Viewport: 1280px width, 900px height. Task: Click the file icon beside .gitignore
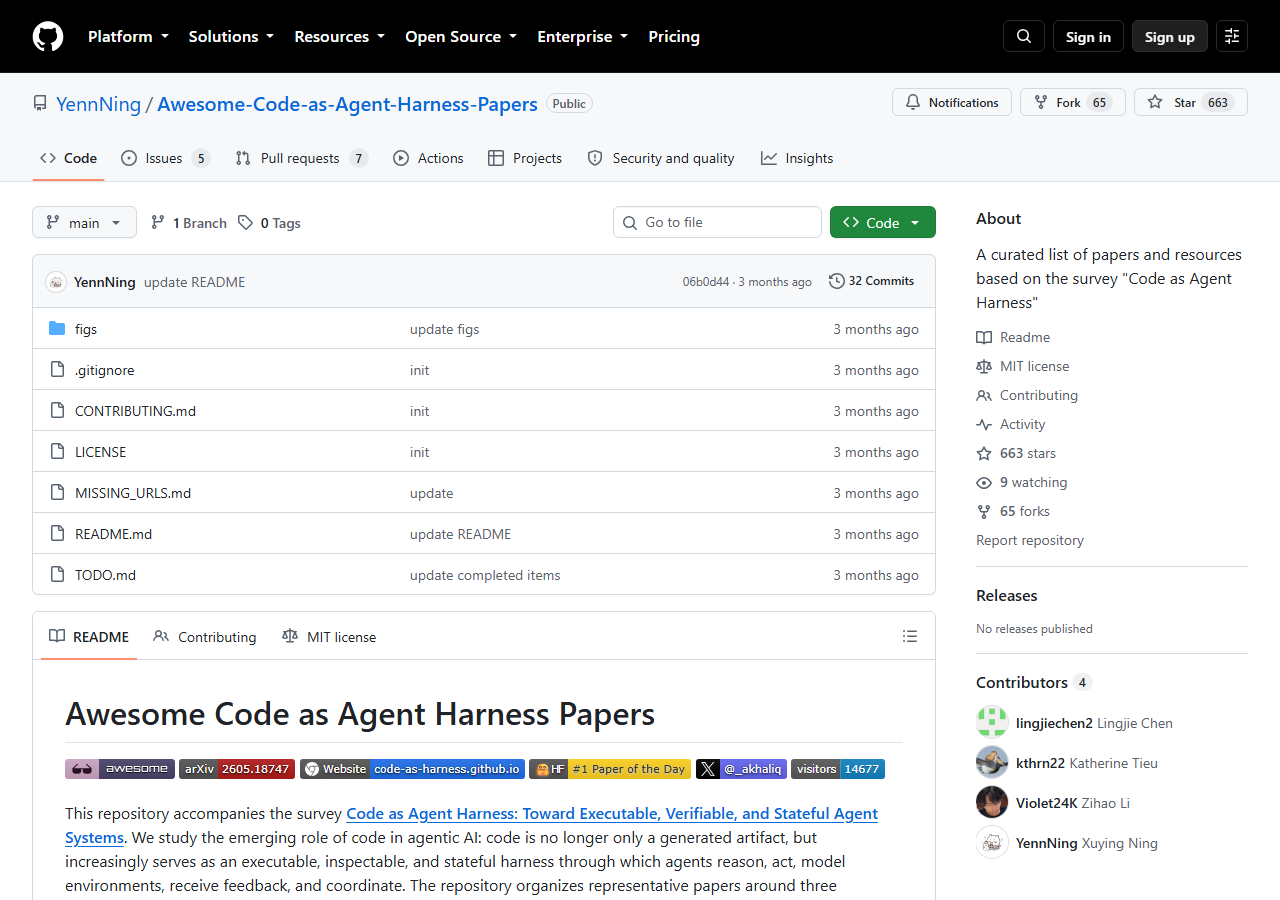tap(57, 370)
